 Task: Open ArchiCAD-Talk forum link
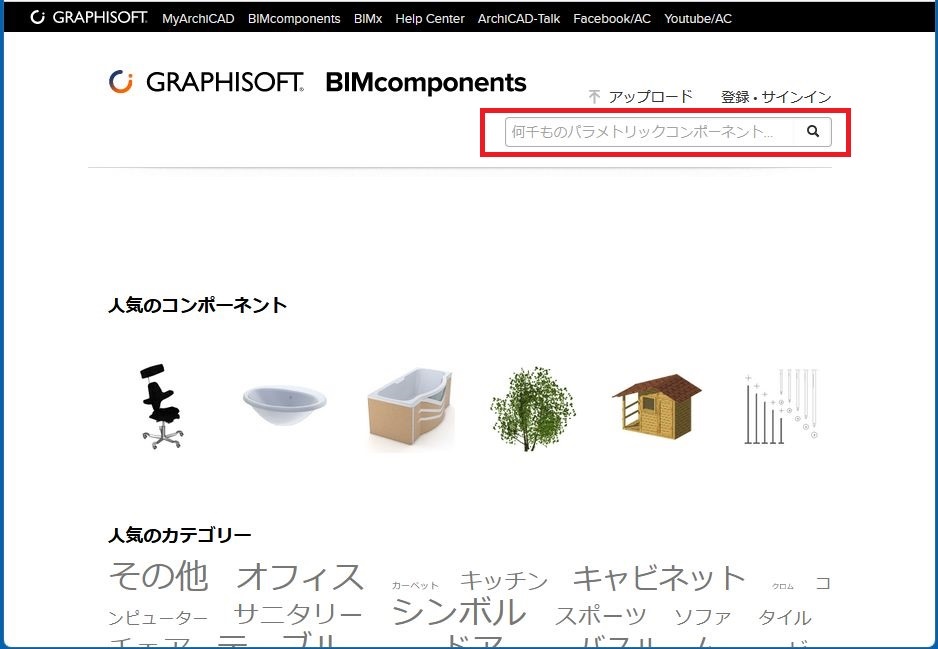tap(519, 19)
